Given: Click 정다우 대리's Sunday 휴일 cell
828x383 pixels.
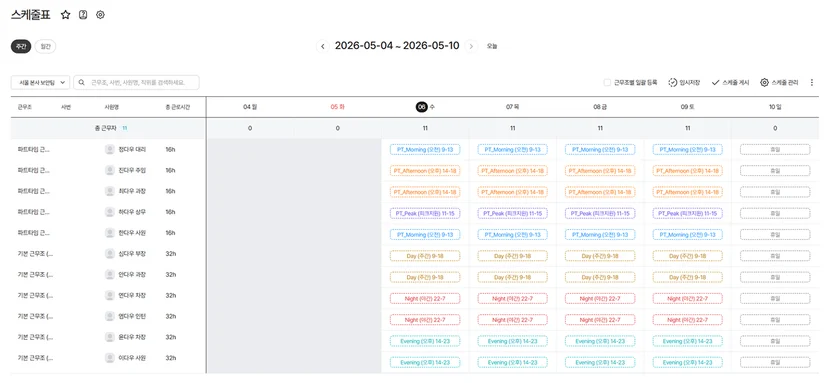Looking at the screenshot, I should [775, 150].
